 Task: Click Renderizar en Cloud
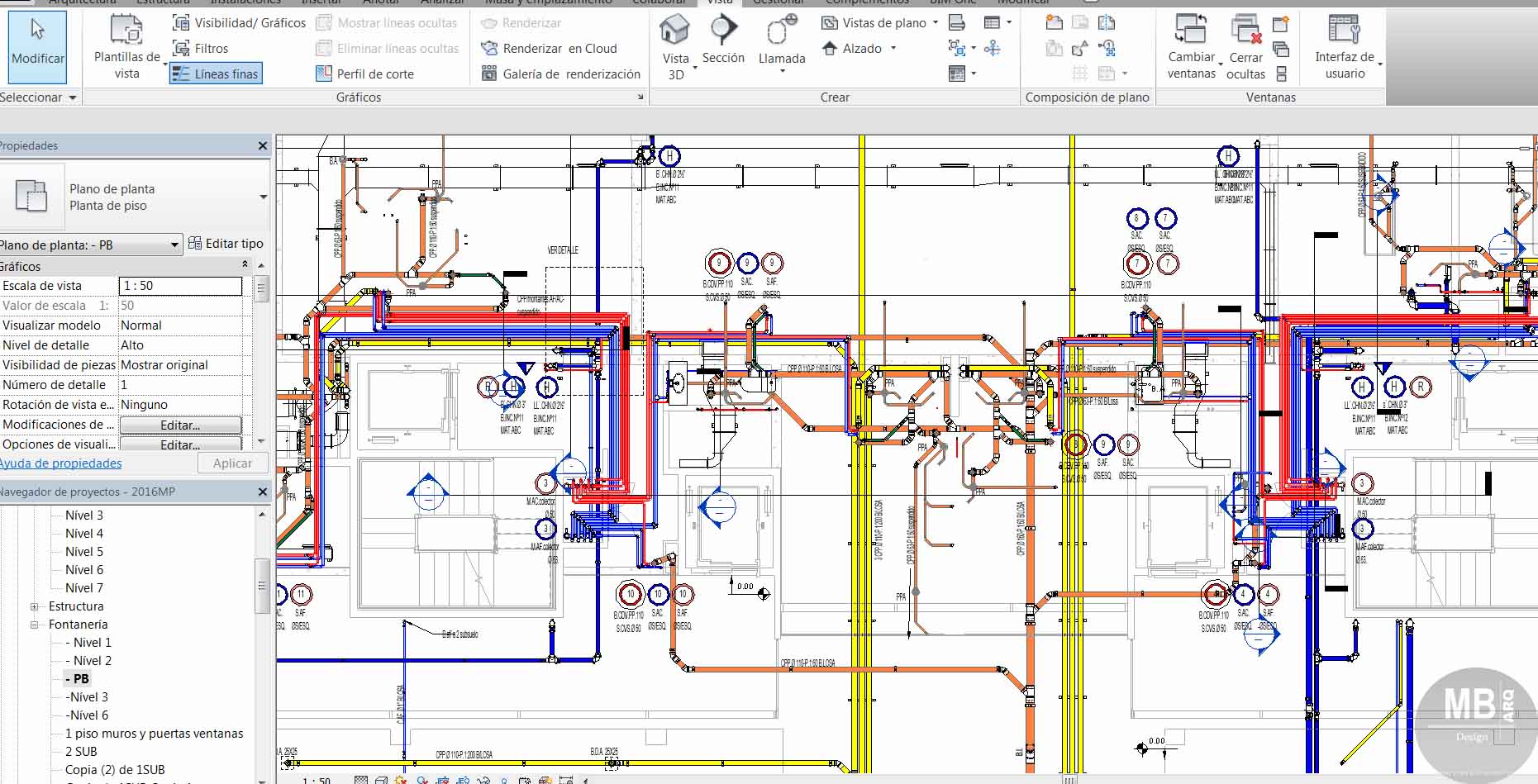click(549, 49)
